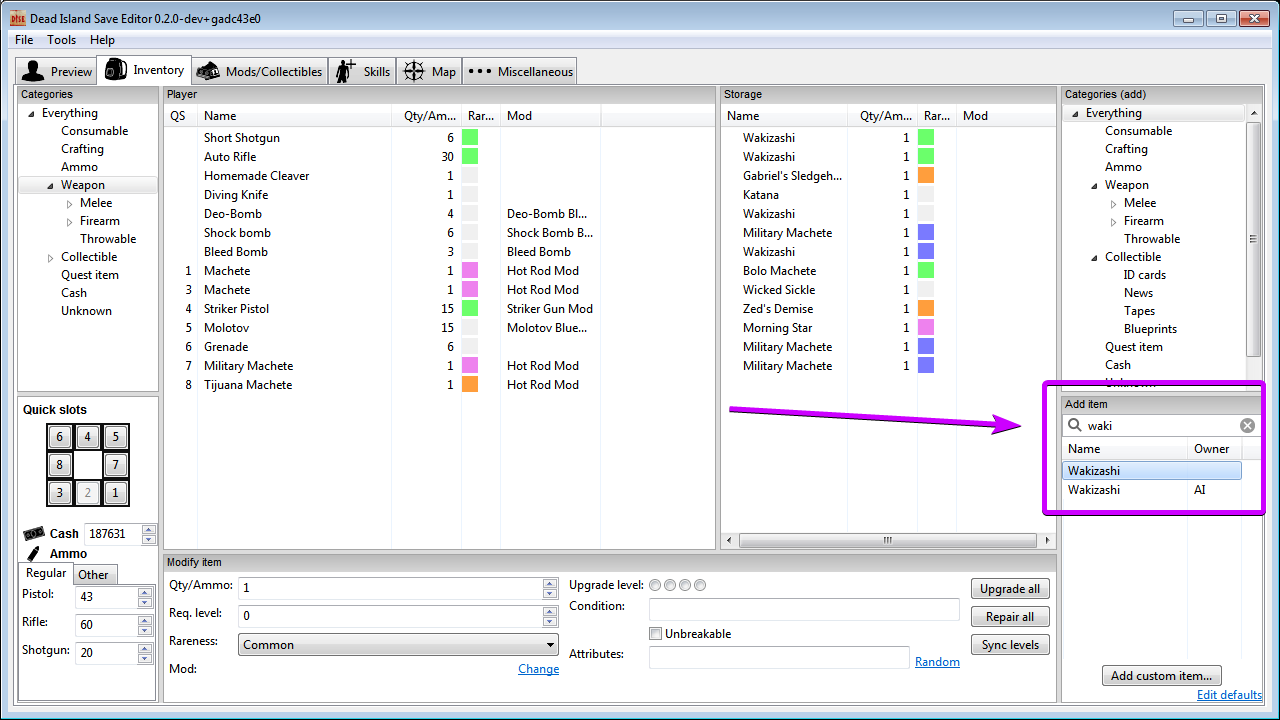This screenshot has height=720, width=1280.
Task: Open the File menu
Action: (x=24, y=40)
